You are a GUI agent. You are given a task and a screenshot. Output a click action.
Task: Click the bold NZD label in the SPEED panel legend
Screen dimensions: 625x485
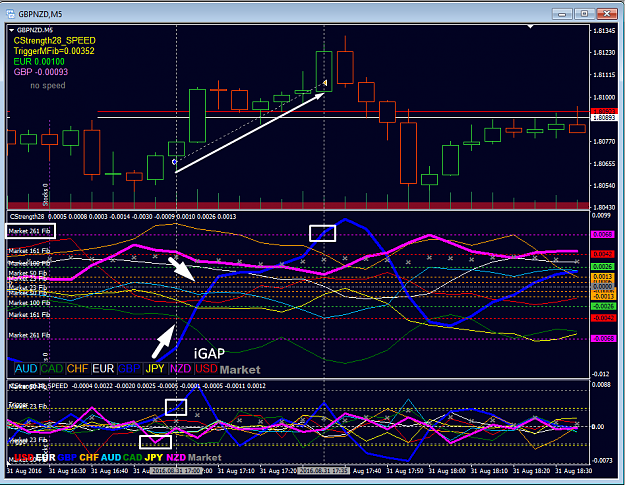[x=176, y=458]
